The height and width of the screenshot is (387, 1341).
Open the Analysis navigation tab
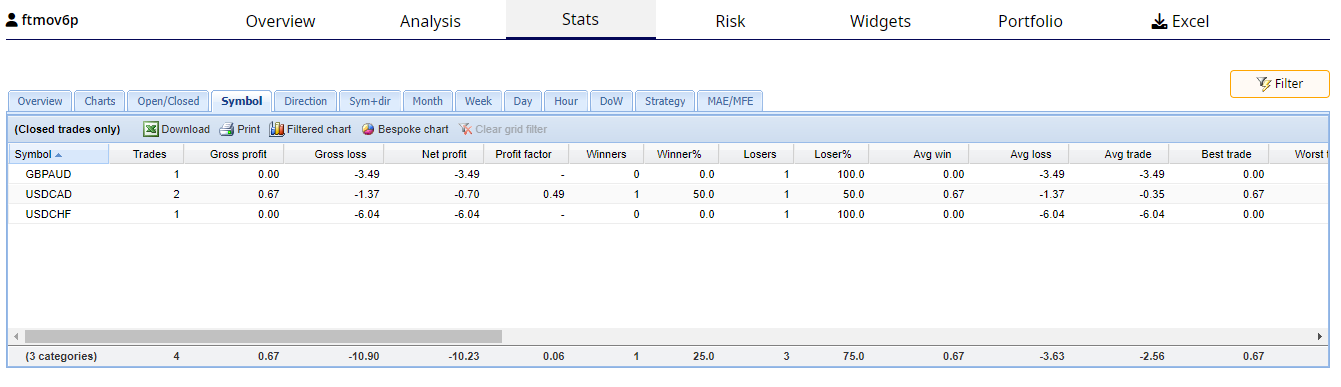pos(430,21)
